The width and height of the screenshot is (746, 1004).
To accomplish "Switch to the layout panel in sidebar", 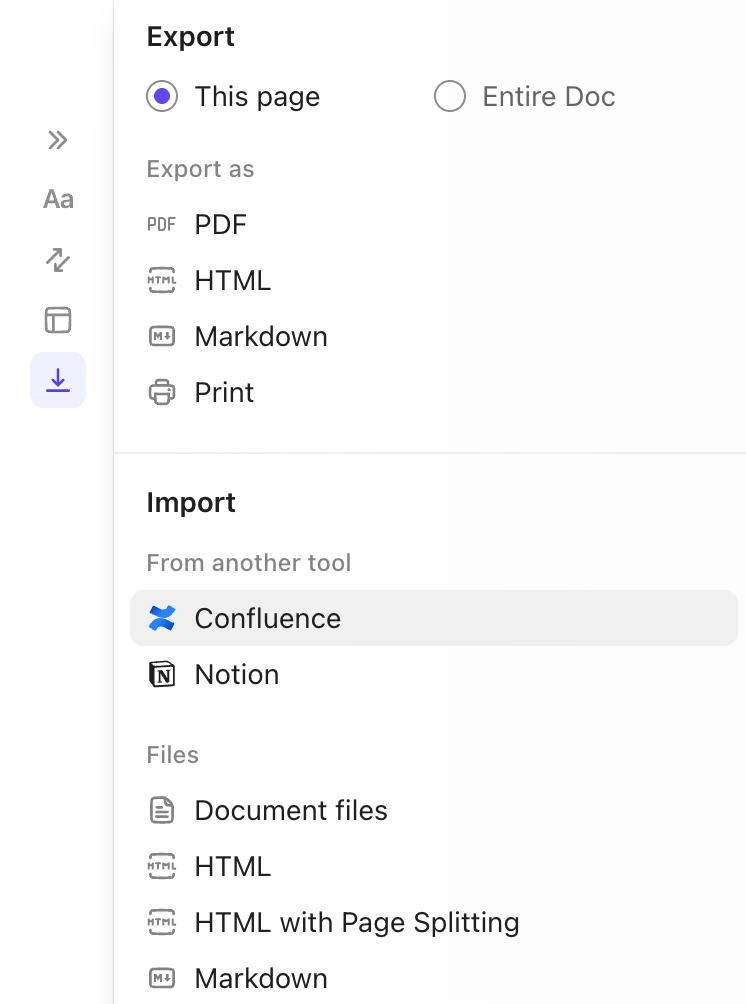I will point(57,320).
